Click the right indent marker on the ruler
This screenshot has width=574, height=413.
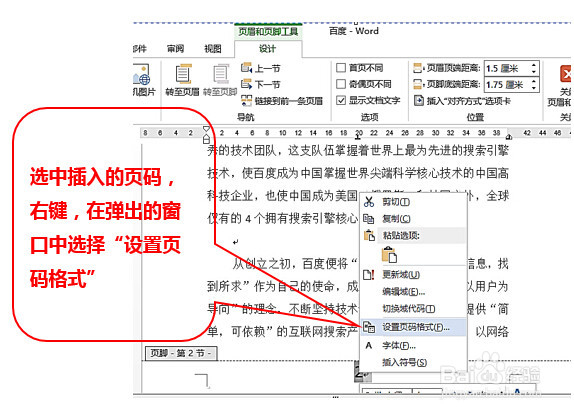click(508, 137)
